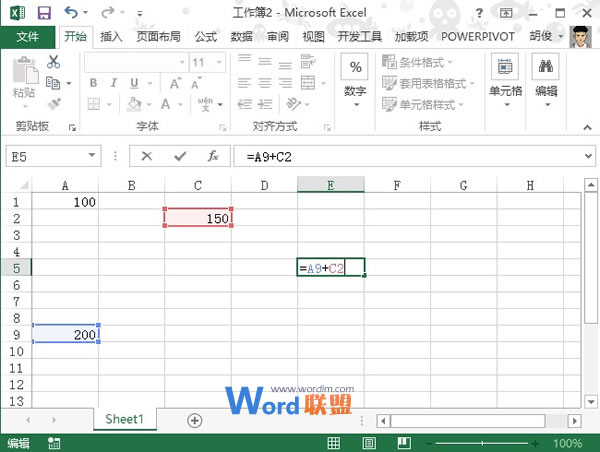Click the Paste clipboard icon
The width and height of the screenshot is (600, 452).
(x=25, y=70)
